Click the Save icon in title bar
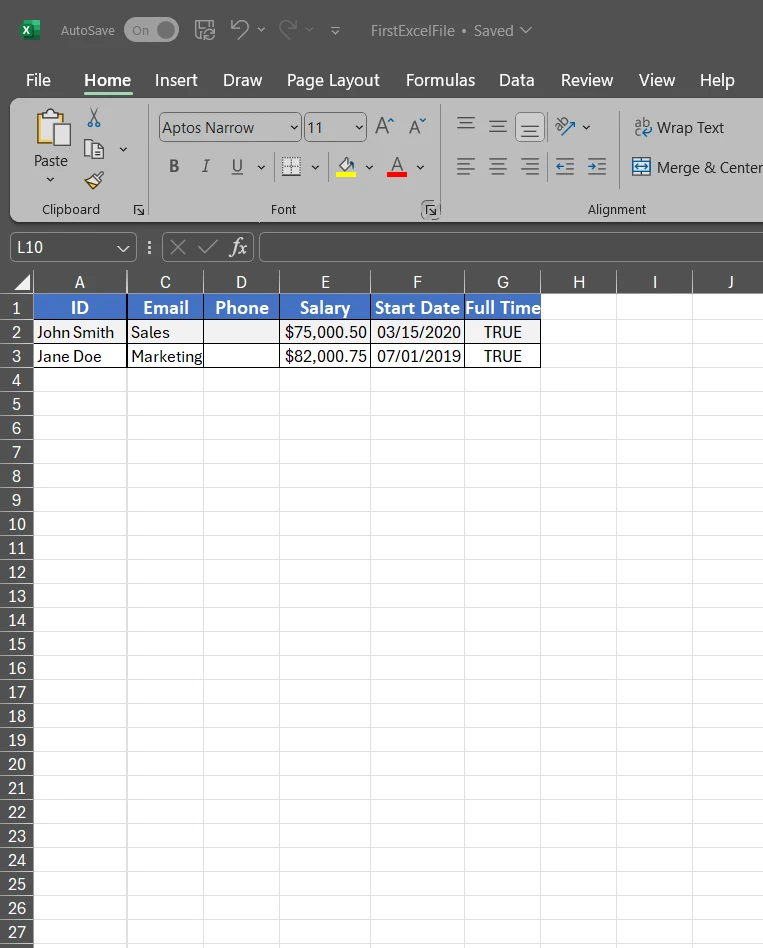This screenshot has width=763, height=948. tap(204, 30)
